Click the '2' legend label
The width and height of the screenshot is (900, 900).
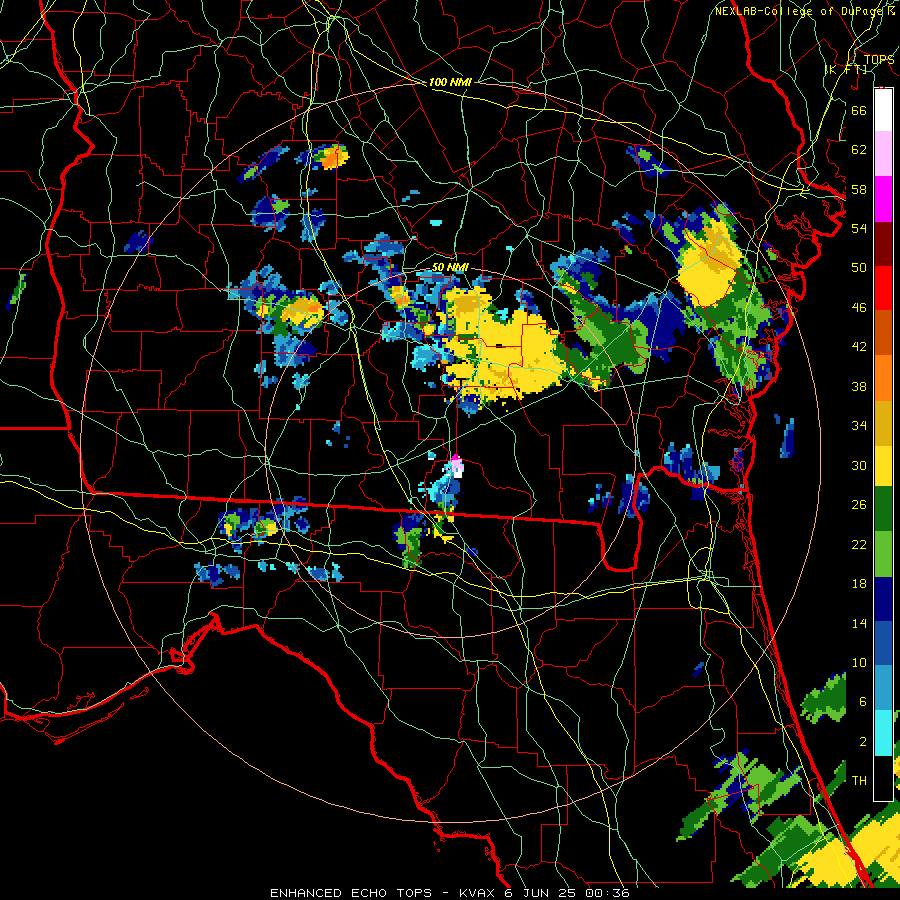click(x=862, y=742)
